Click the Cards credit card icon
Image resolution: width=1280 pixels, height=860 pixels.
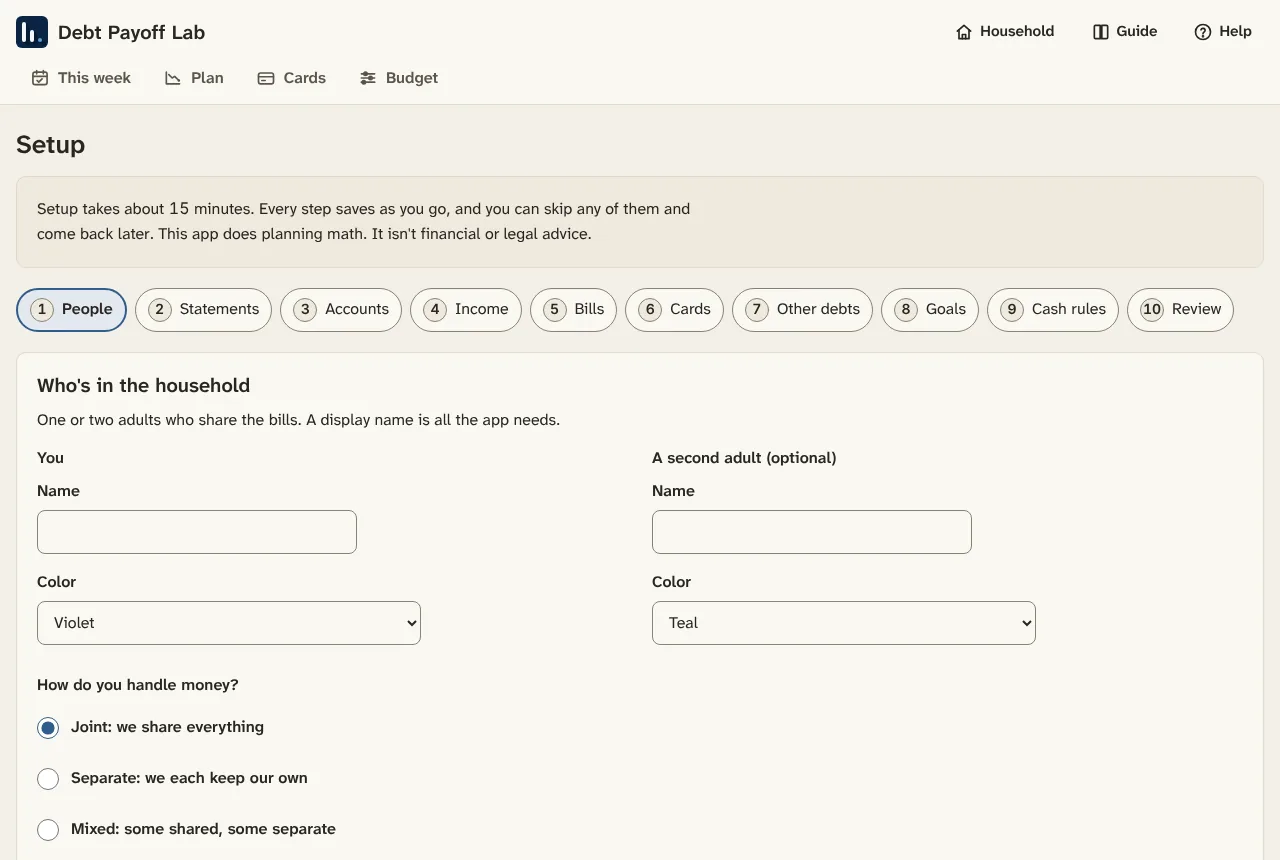click(x=266, y=78)
